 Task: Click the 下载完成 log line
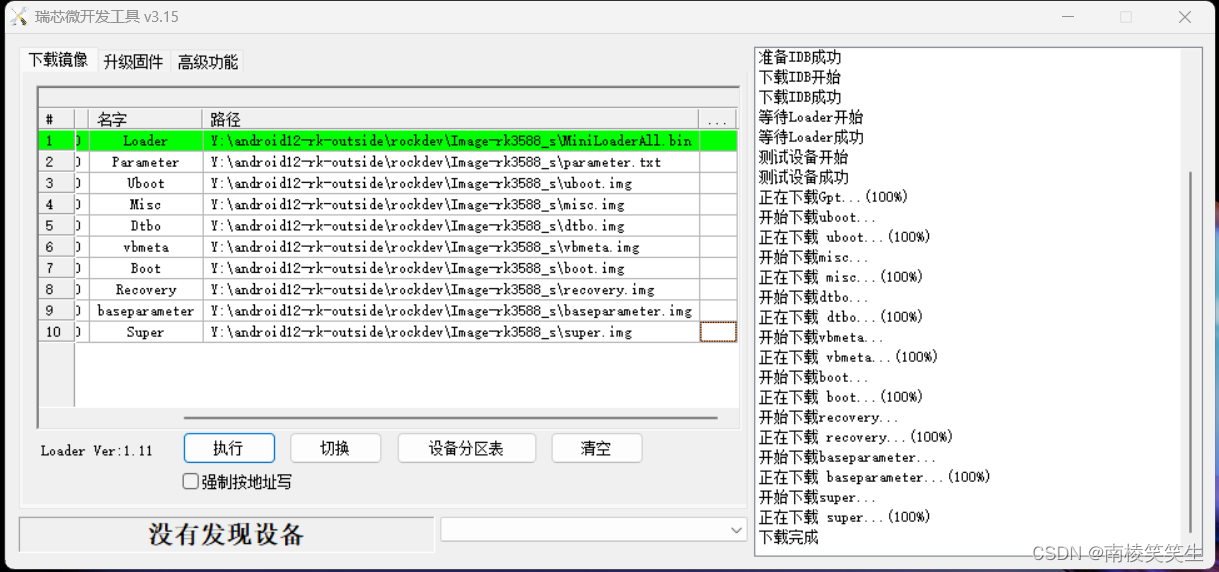[x=789, y=537]
